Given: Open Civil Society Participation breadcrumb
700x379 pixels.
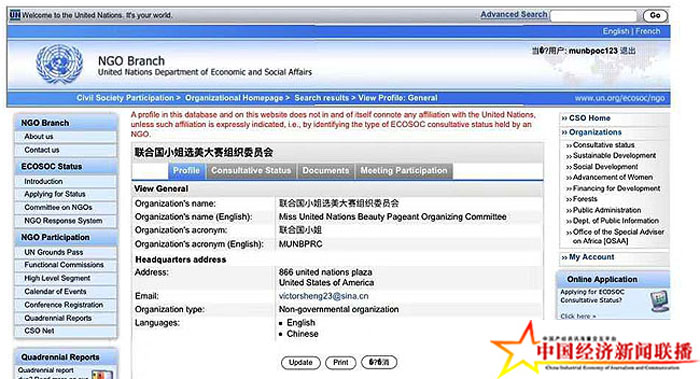Looking at the screenshot, I should pyautogui.click(x=125, y=98).
